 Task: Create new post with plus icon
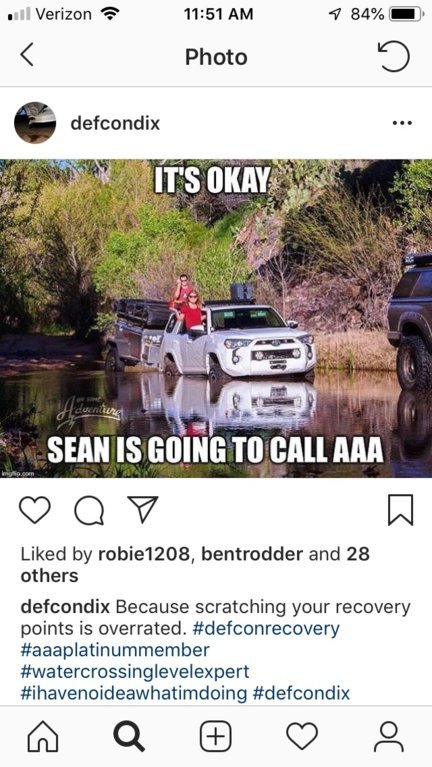point(216,737)
